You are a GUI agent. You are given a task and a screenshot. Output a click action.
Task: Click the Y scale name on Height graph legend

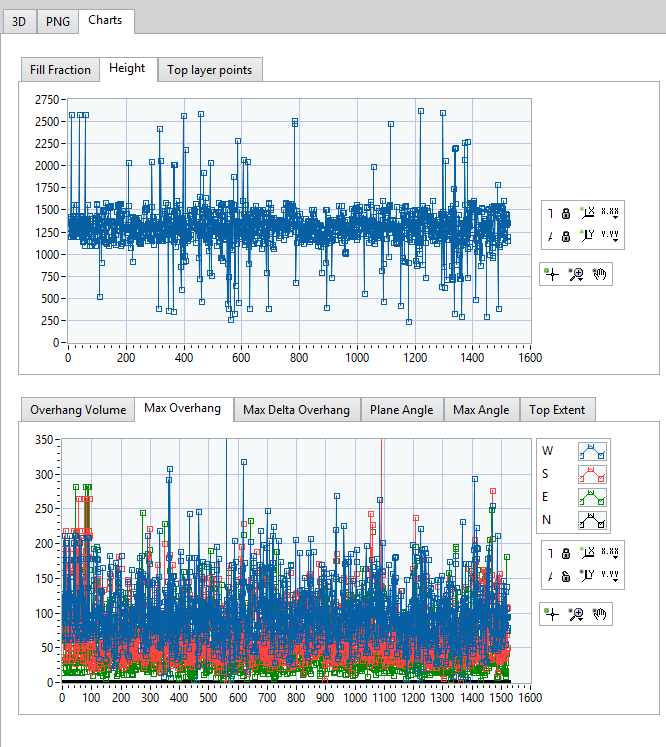tap(551, 236)
